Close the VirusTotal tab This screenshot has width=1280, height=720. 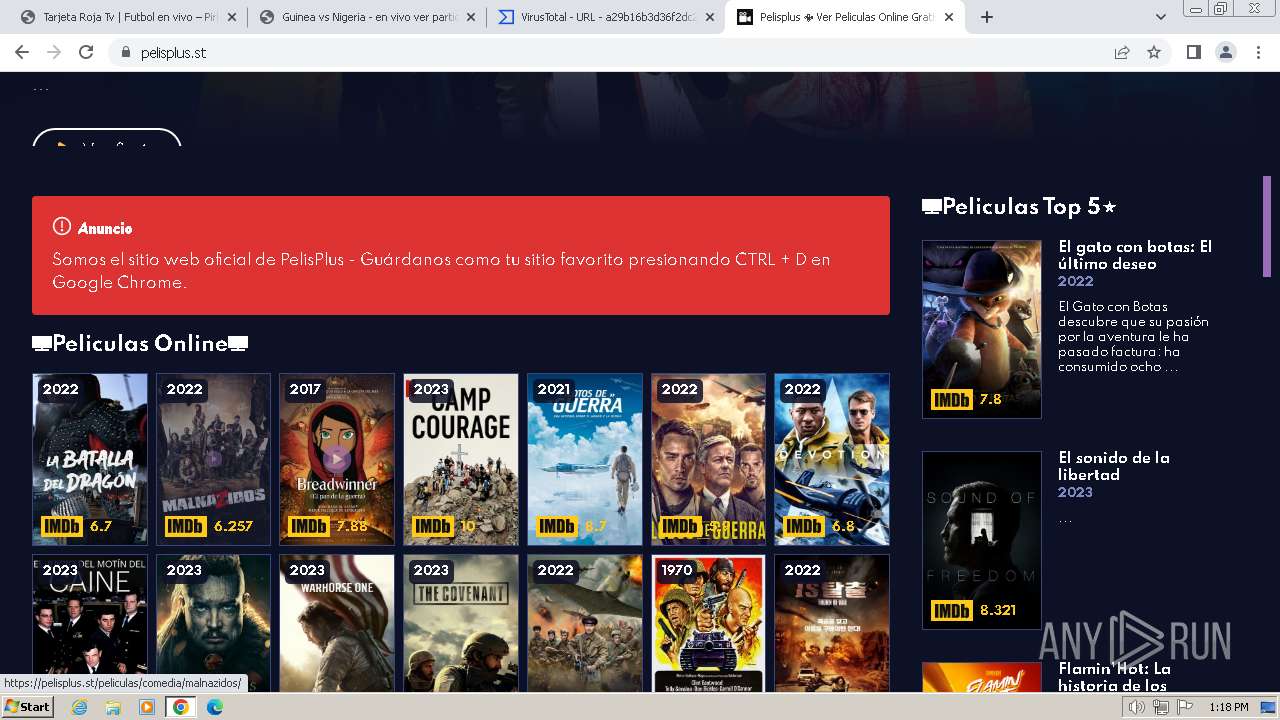[x=710, y=17]
